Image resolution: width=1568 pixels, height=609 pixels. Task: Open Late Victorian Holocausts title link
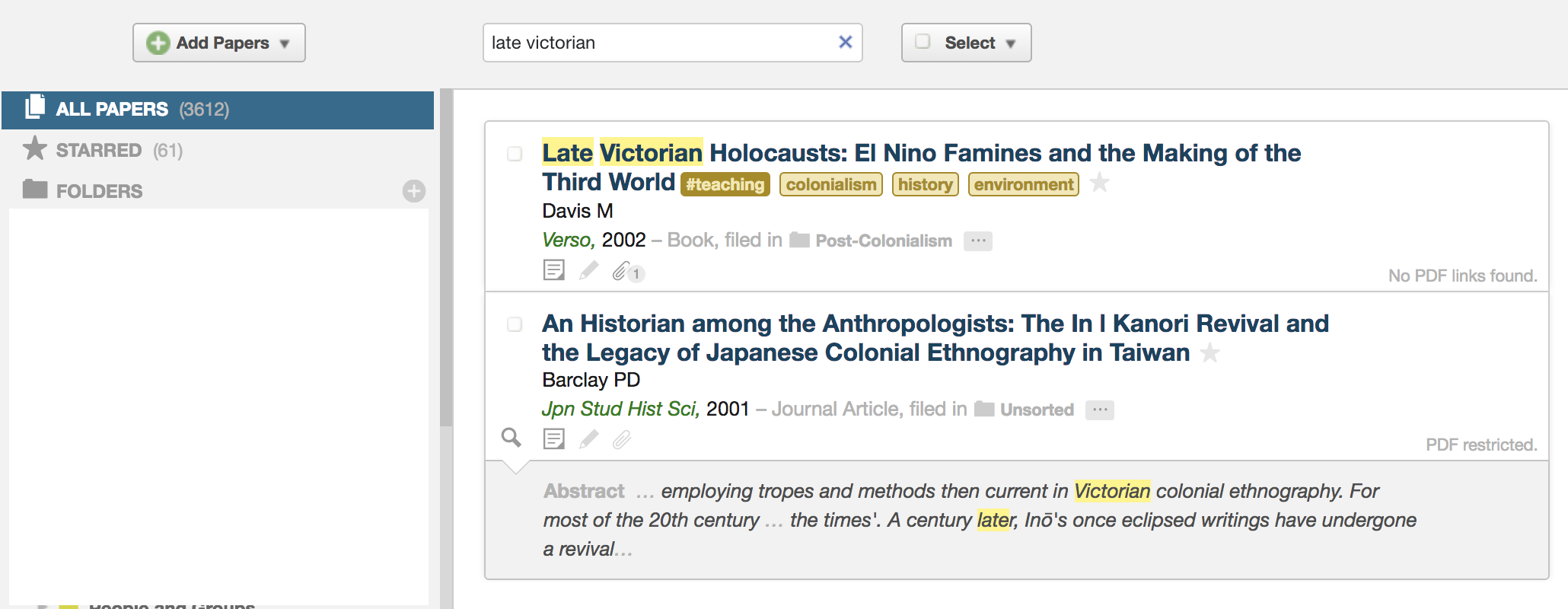(921, 167)
